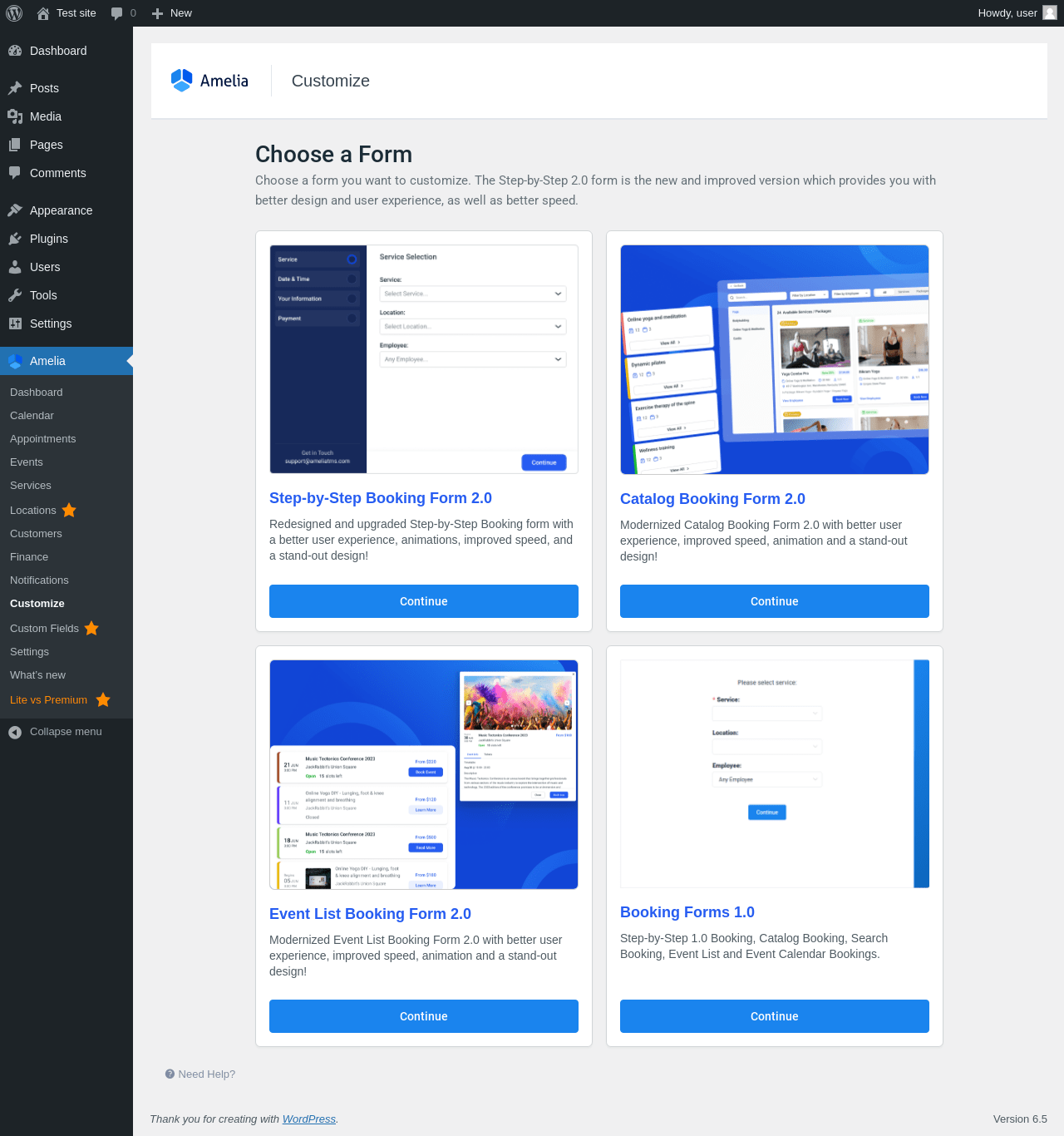This screenshot has height=1136, width=1064.
Task: Click the Appearance paintbrush icon
Action: pyautogui.click(x=15, y=210)
